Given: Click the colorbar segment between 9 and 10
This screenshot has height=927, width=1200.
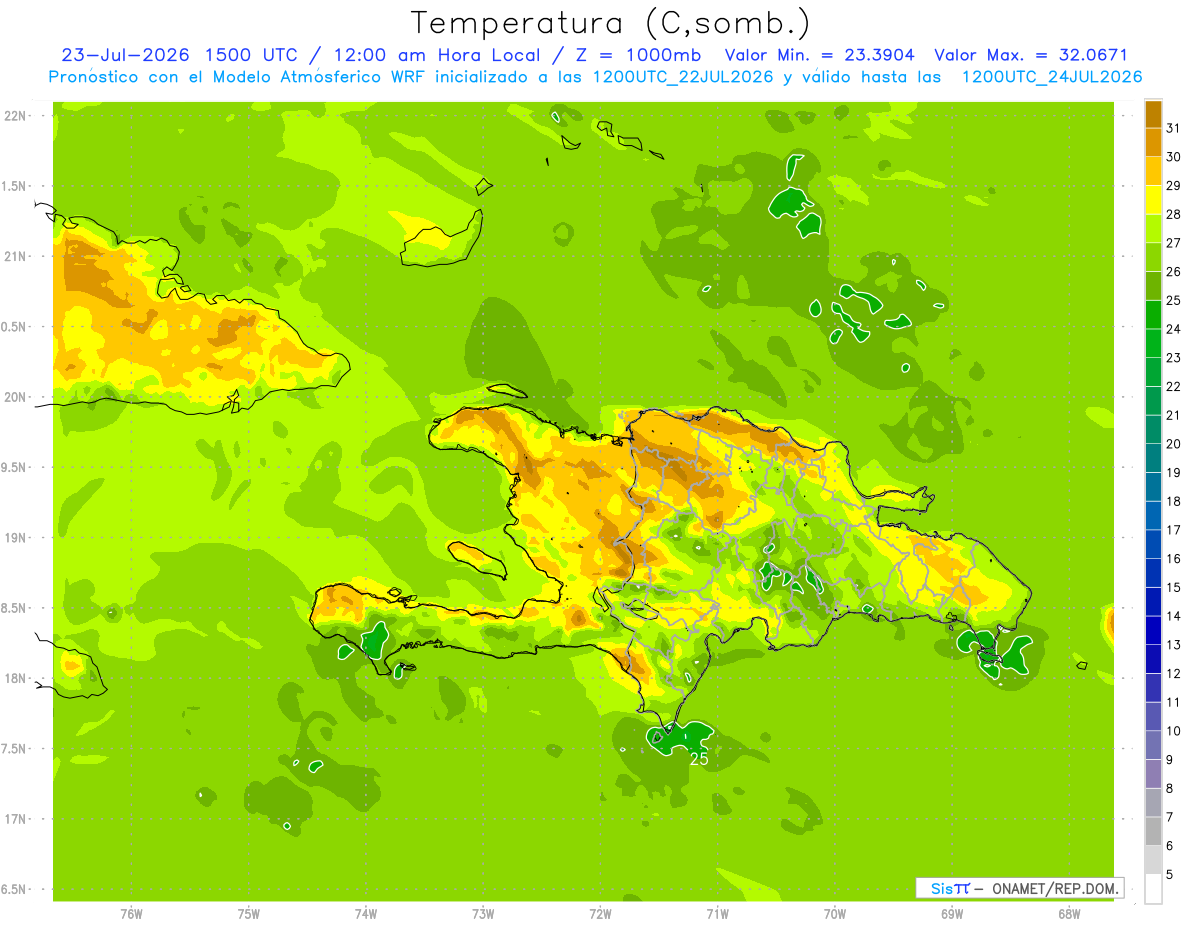Looking at the screenshot, I should coord(1153,745).
